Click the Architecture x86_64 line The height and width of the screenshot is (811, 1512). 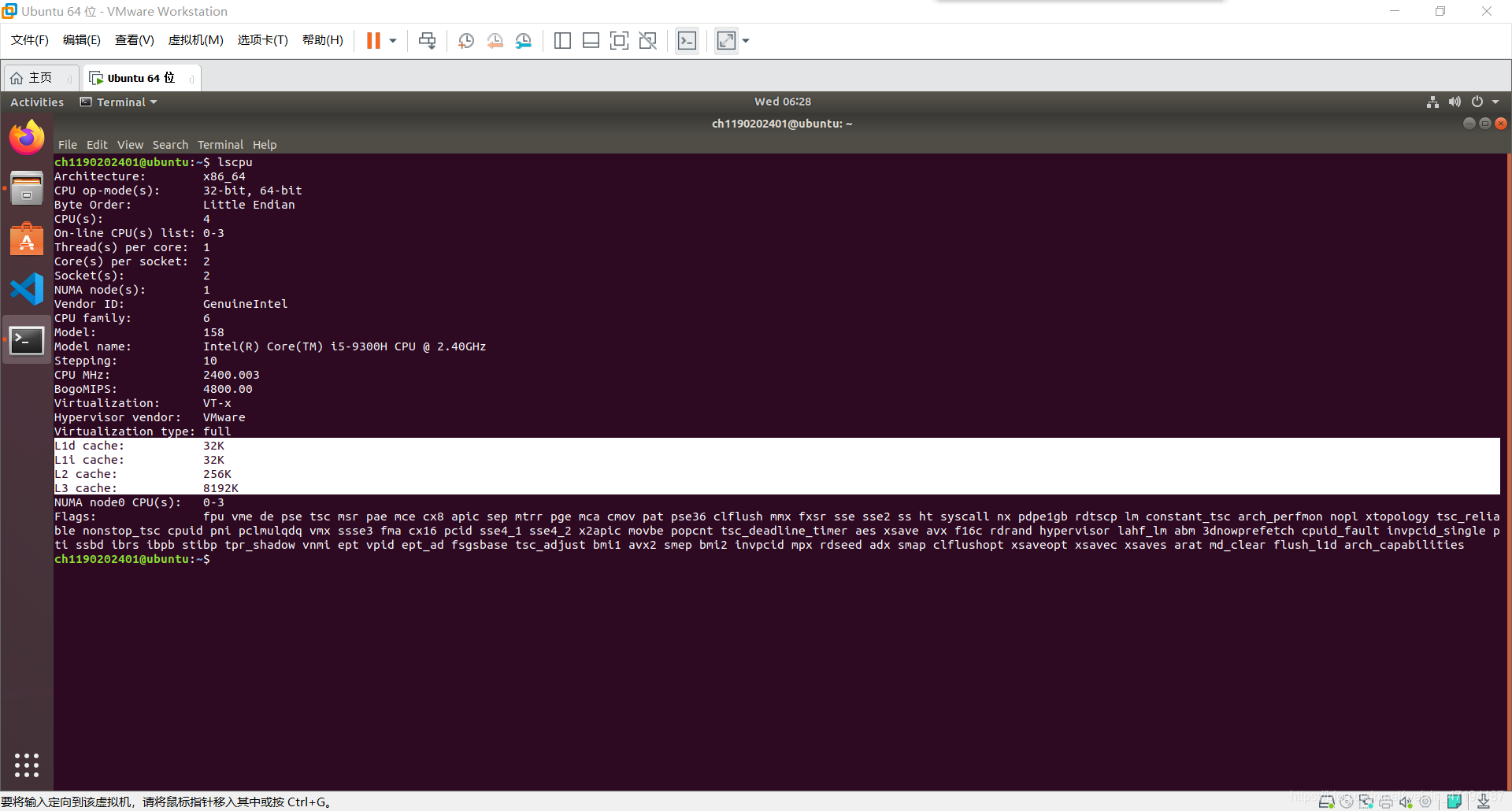150,176
